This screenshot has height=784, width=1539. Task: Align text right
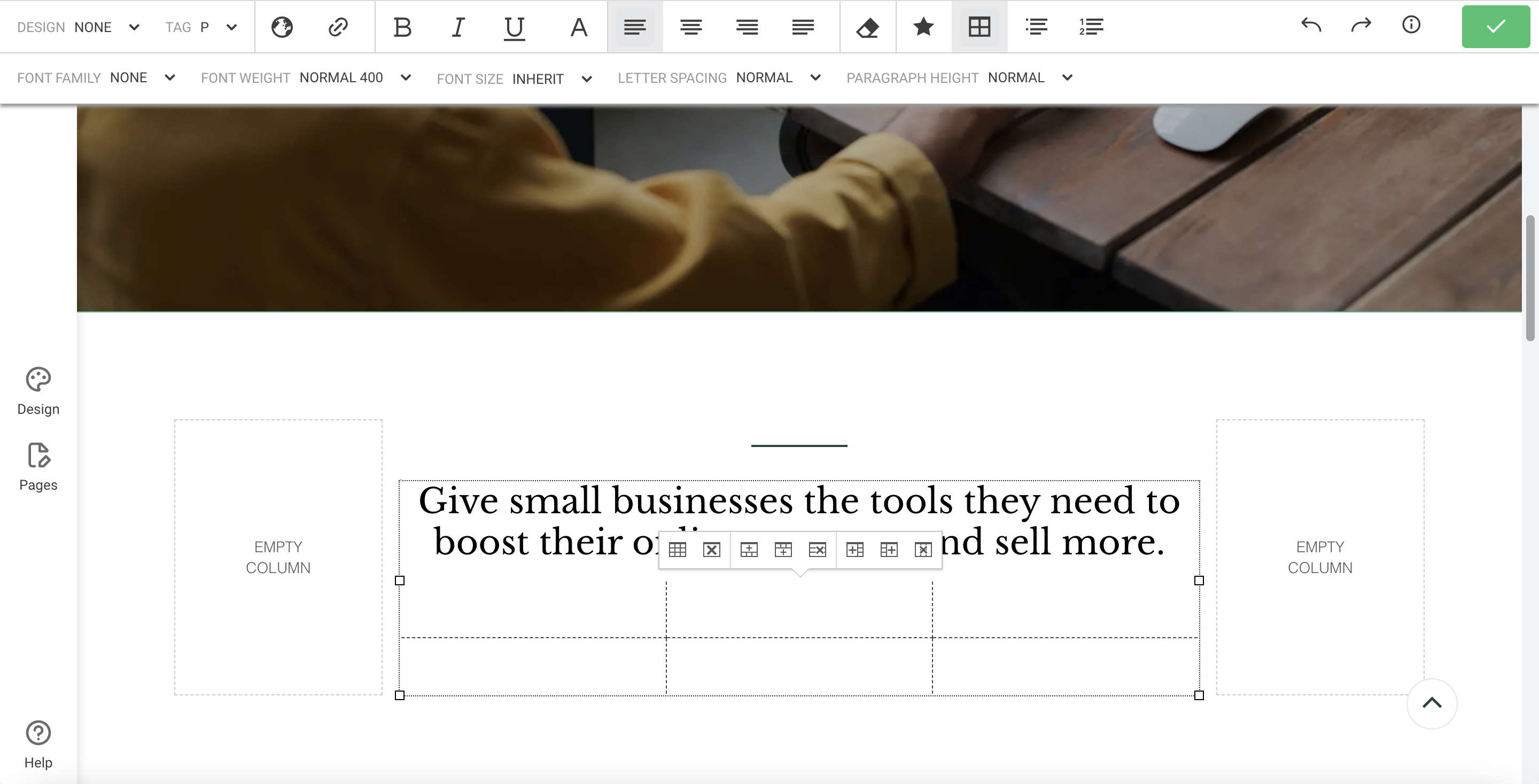tap(747, 27)
